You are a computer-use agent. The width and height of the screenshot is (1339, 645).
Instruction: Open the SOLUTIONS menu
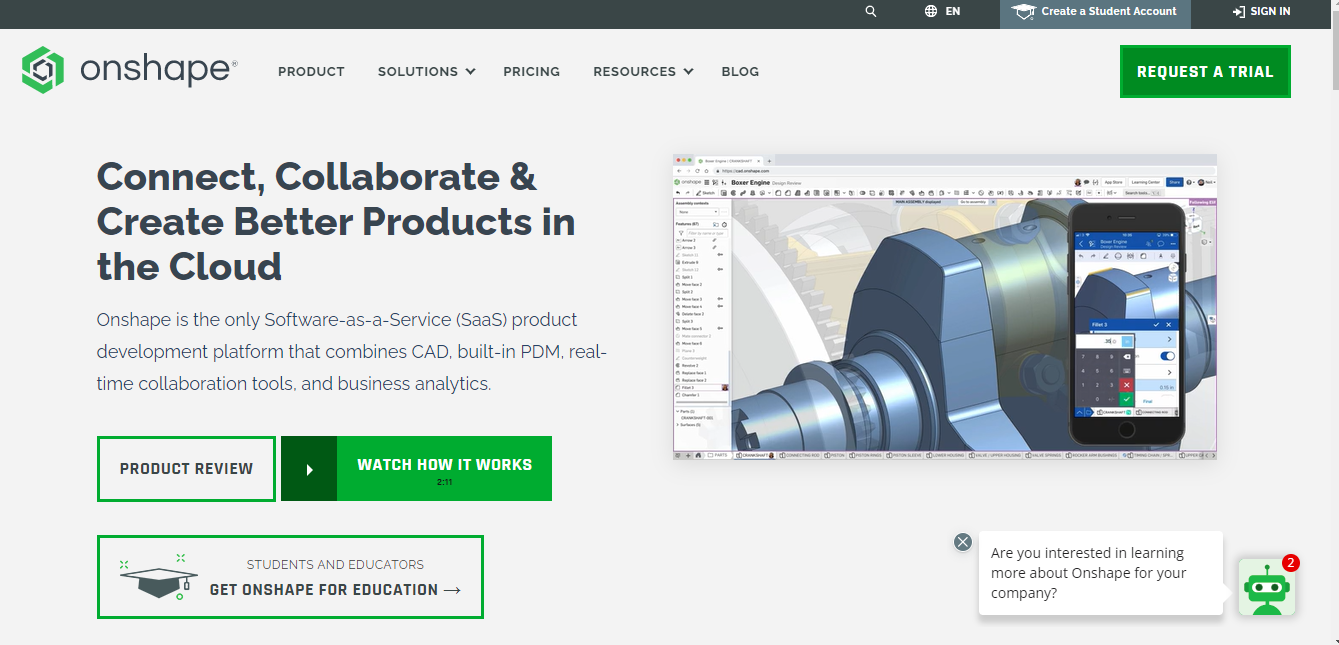pyautogui.click(x=418, y=72)
